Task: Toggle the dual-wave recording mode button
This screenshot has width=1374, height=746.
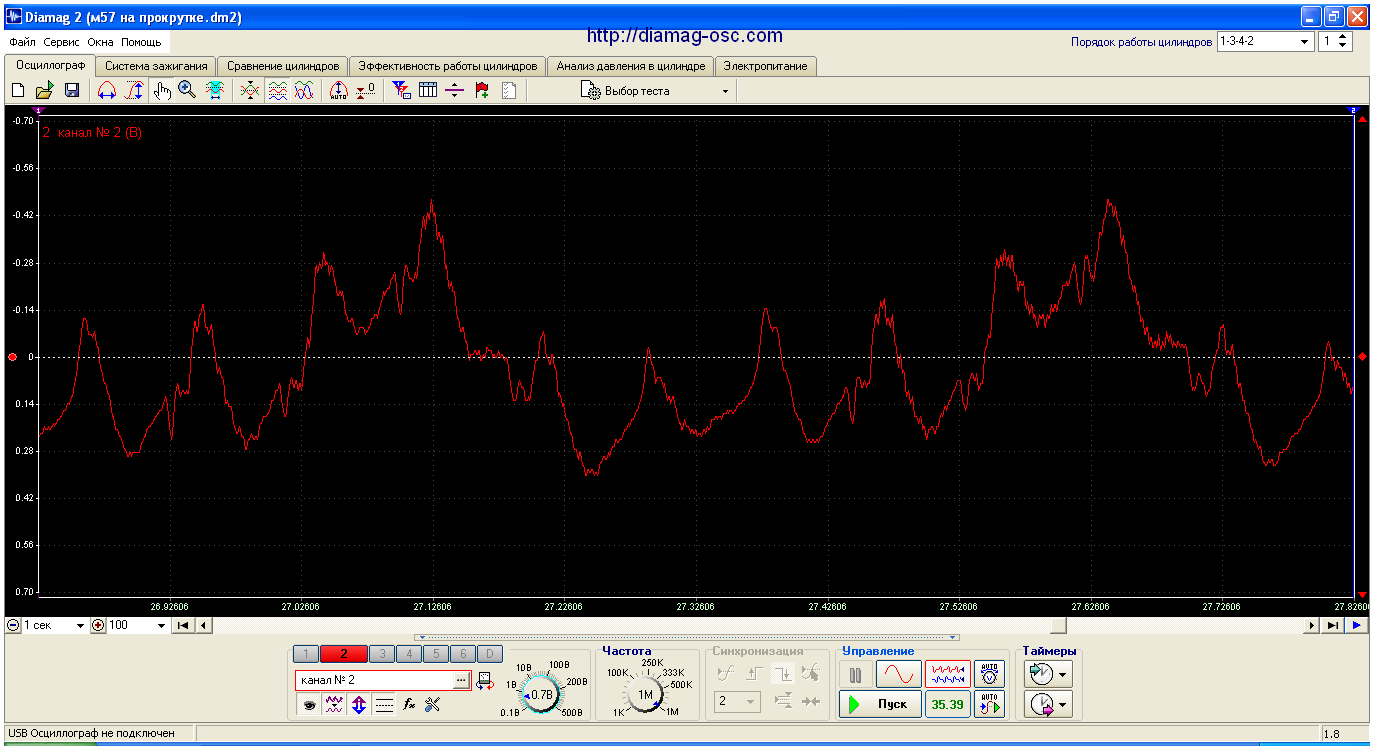Action: 947,673
